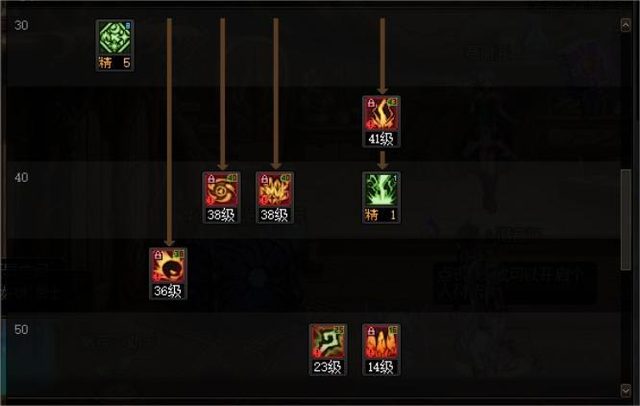Image resolution: width=640 pixels, height=406 pixels.
Task: Click the 23级 level text under the spiral skill
Action: [327, 367]
